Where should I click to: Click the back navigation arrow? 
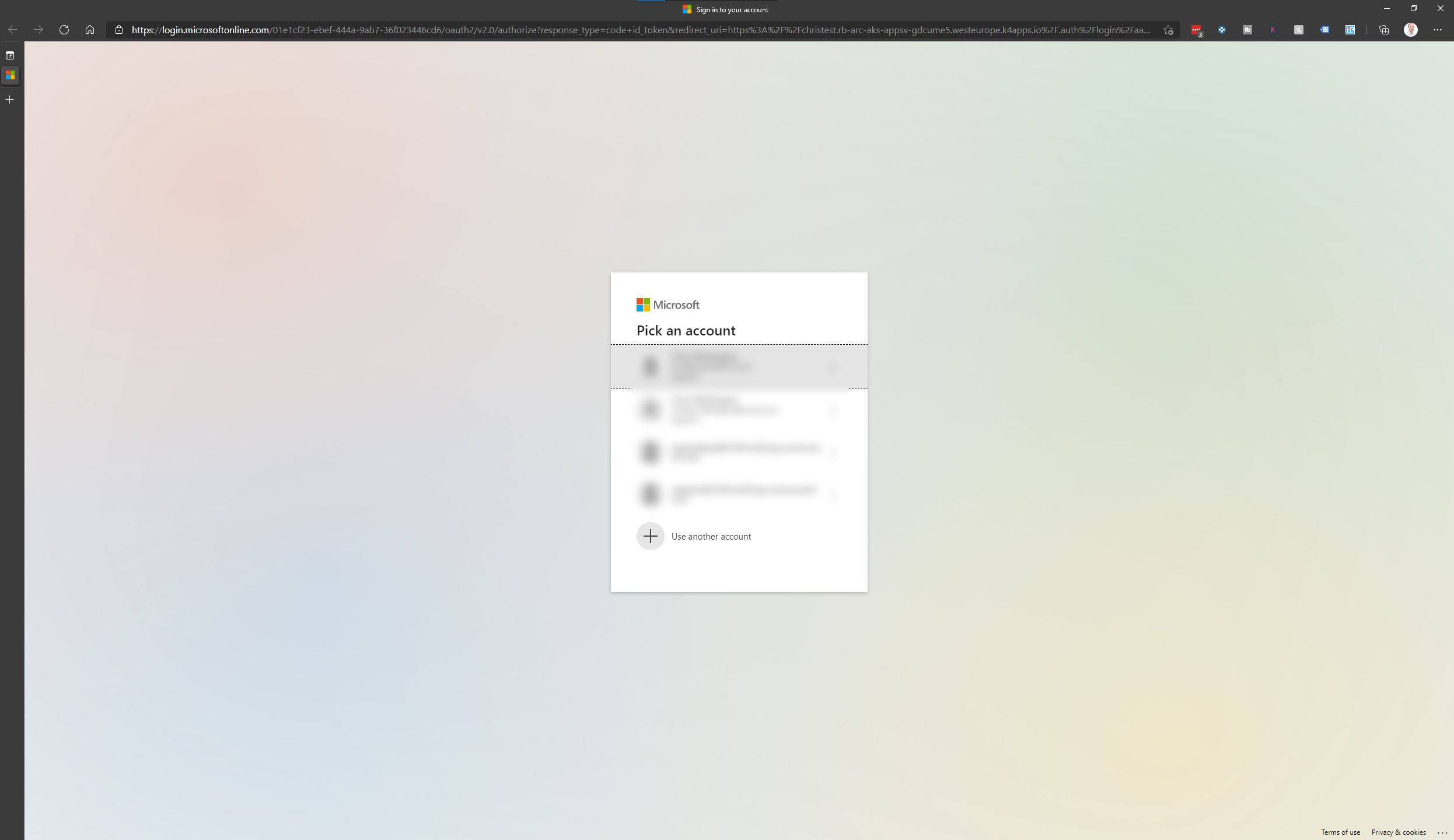click(x=13, y=30)
